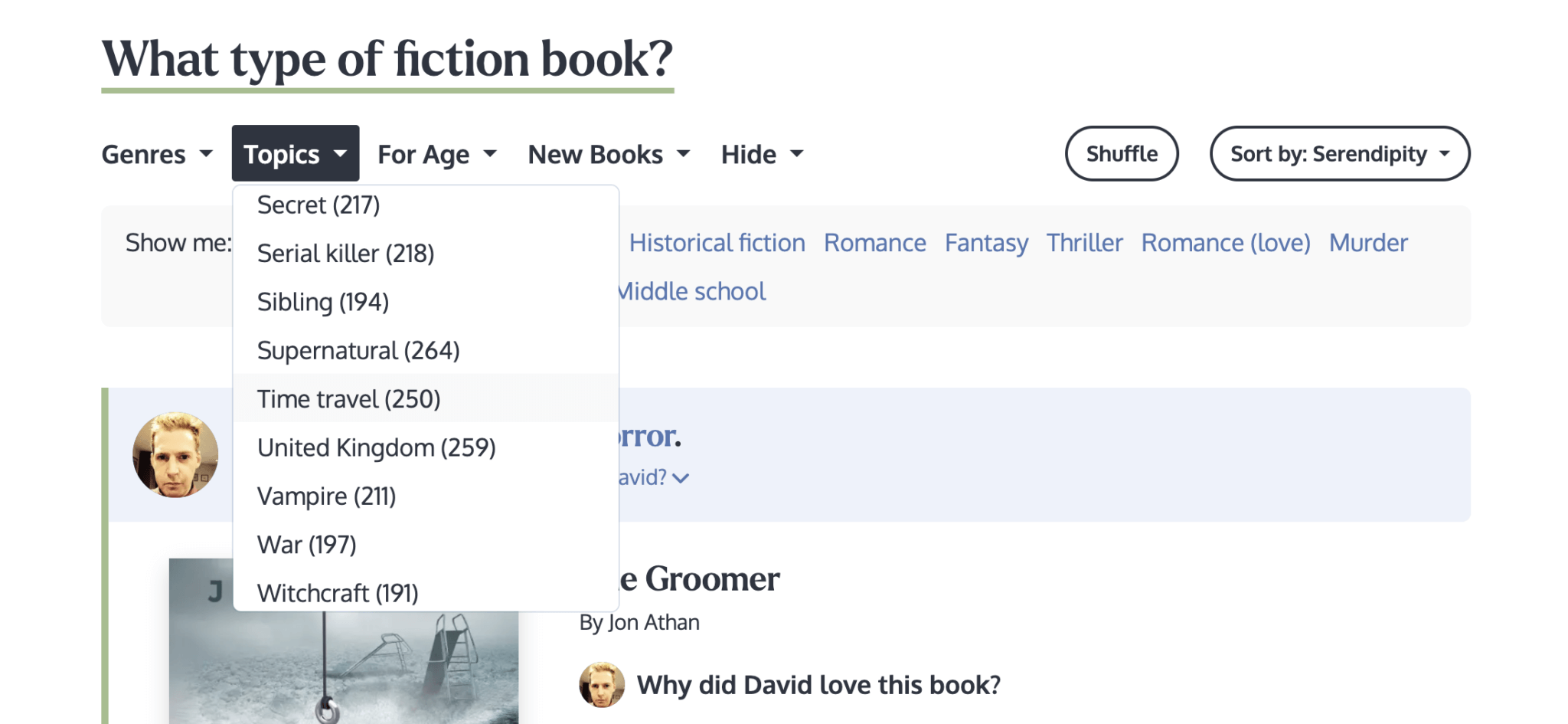Screen dimensions: 1568x724
Task: Select the "Vampire (211)" topic
Action: pos(326,496)
